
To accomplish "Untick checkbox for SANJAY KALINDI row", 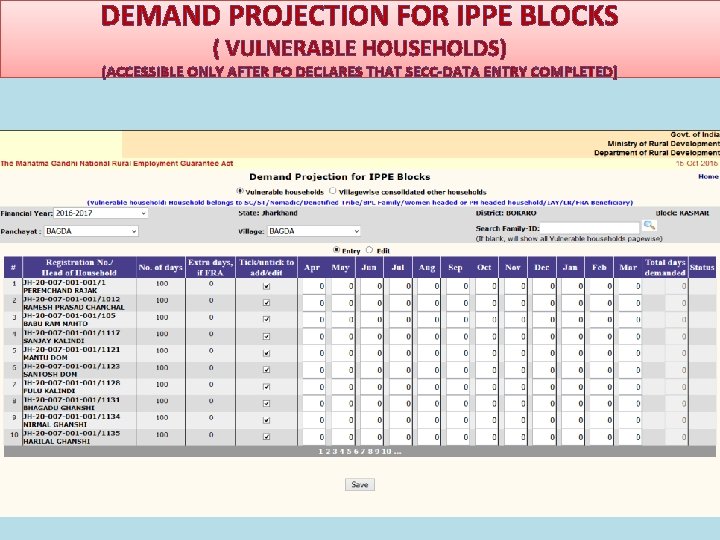I will (x=266, y=336).
